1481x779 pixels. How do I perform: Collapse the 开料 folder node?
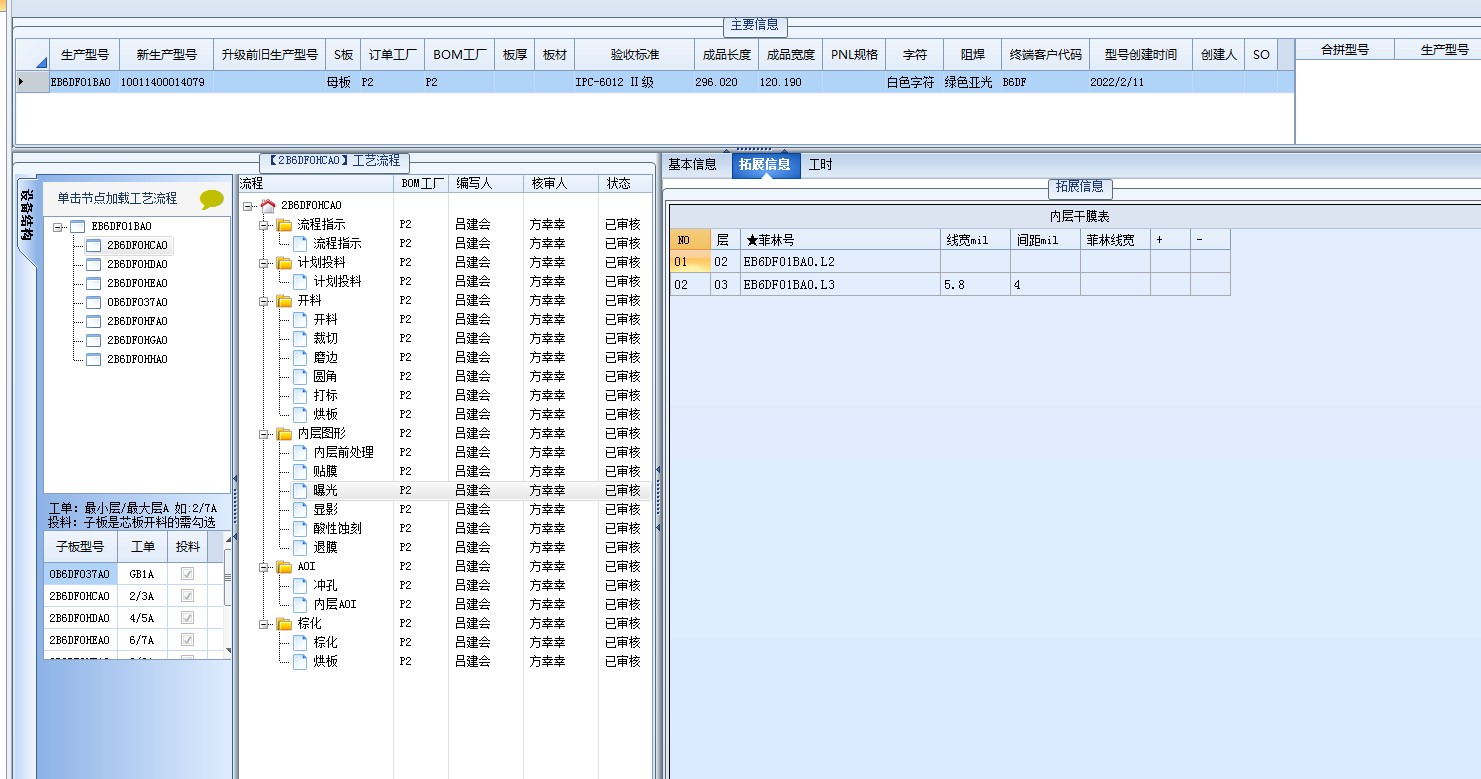[264, 301]
